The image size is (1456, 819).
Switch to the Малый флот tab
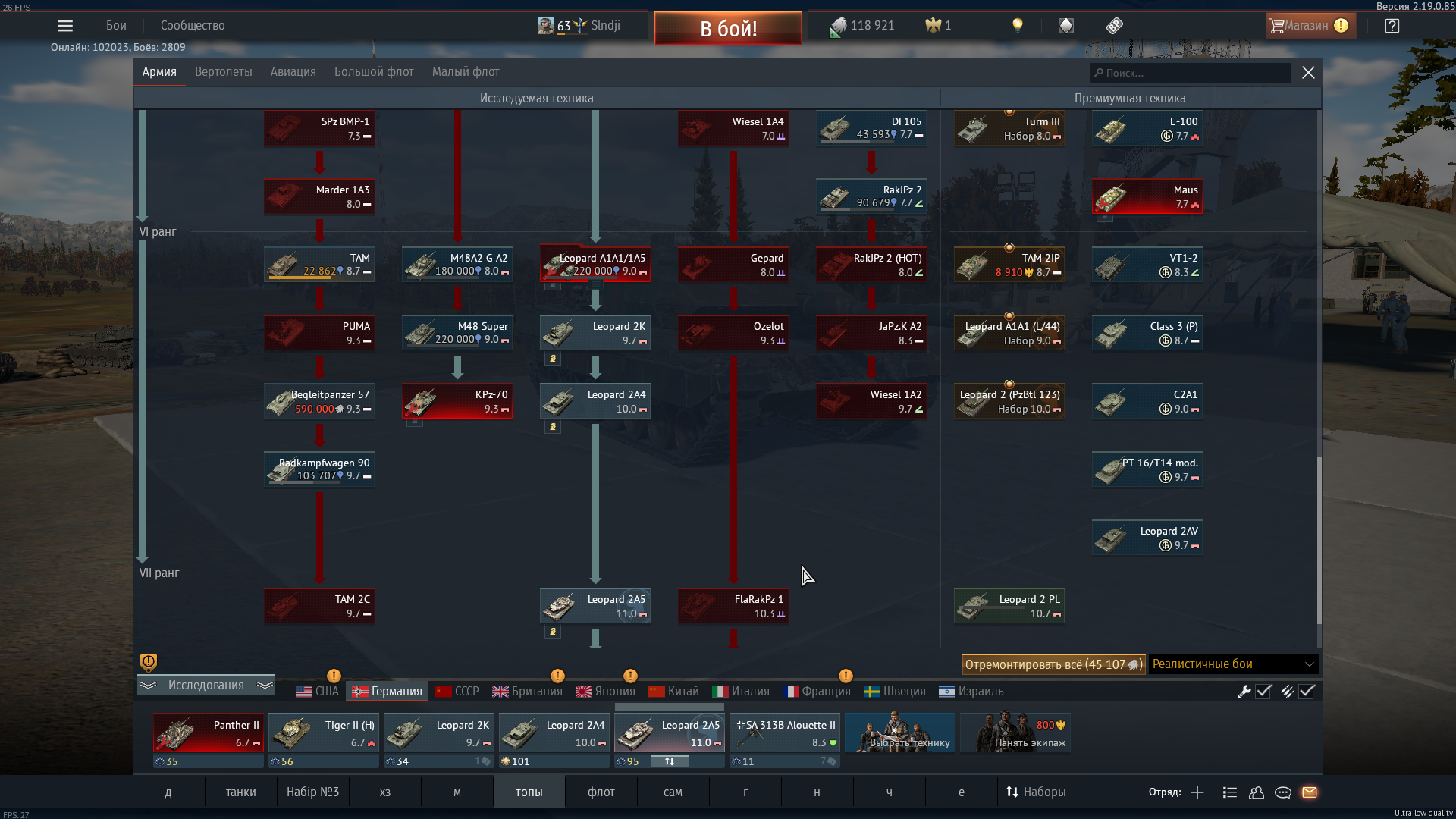tap(466, 72)
